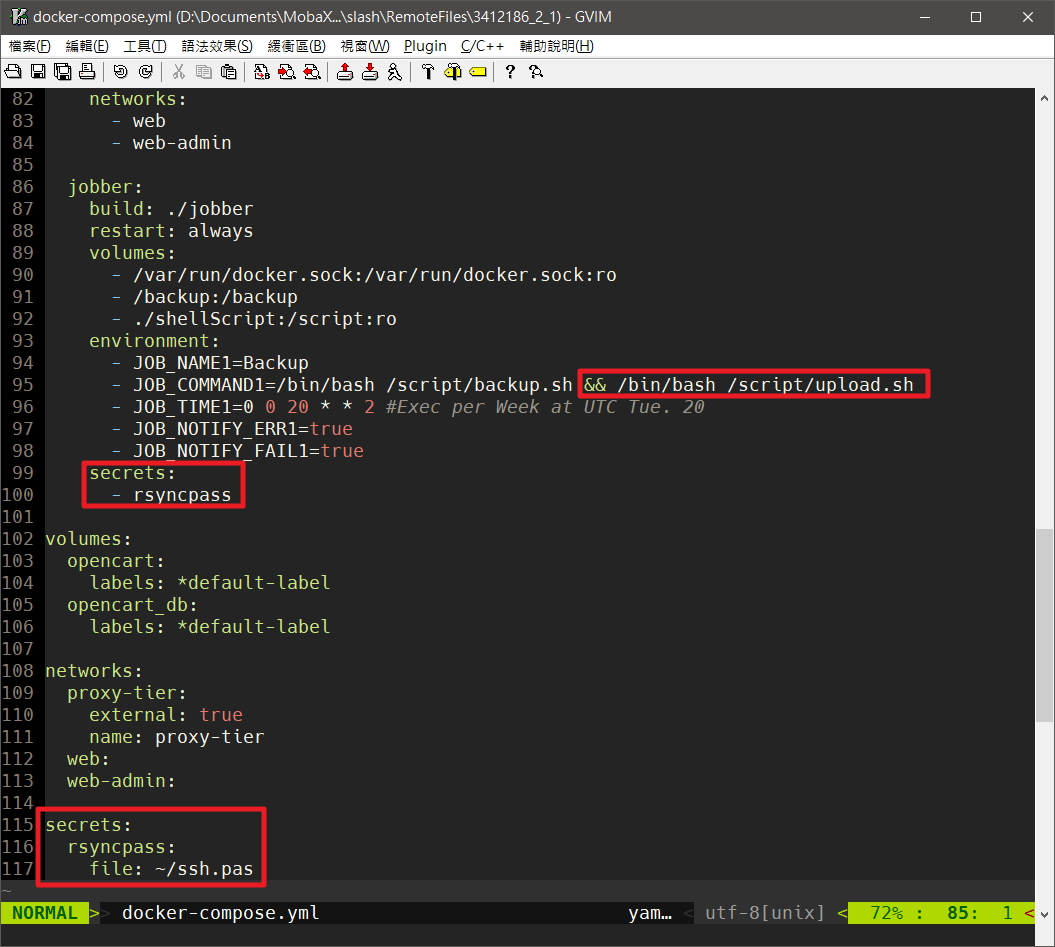1055x947 pixels.
Task: Place cursor on line 95 JOB_COMMAND1 text
Action: 200,385
